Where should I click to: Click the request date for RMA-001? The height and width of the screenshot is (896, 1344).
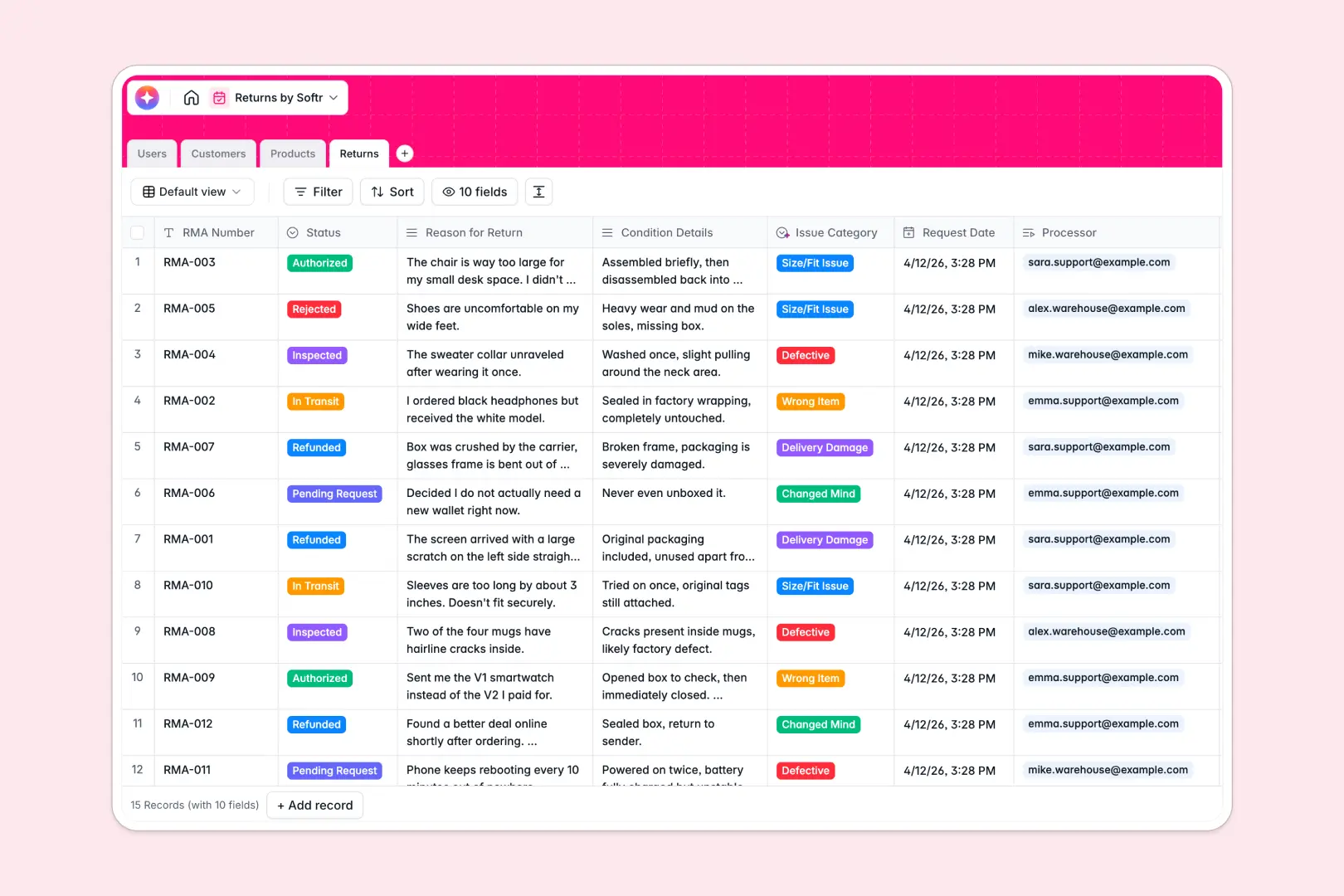pyautogui.click(x=950, y=540)
